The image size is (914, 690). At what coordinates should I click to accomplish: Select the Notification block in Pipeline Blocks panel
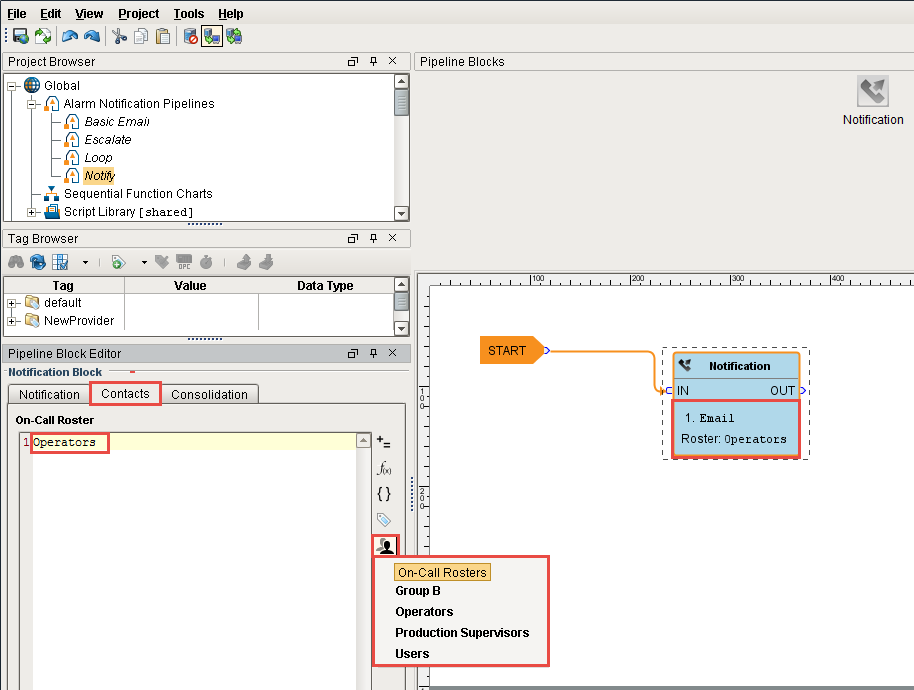pyautogui.click(x=872, y=95)
